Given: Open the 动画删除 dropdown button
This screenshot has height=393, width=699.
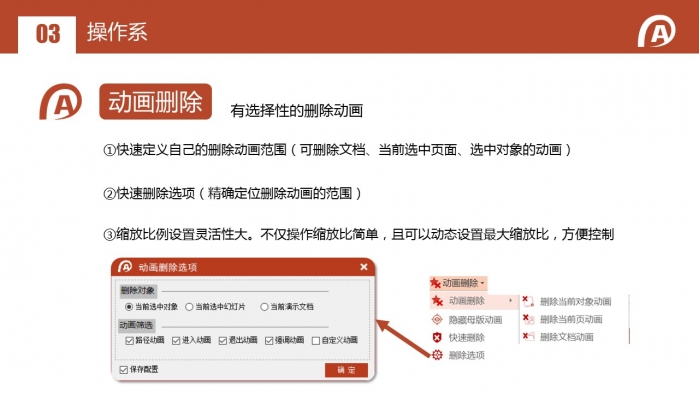Looking at the screenshot, I should click(x=458, y=283).
